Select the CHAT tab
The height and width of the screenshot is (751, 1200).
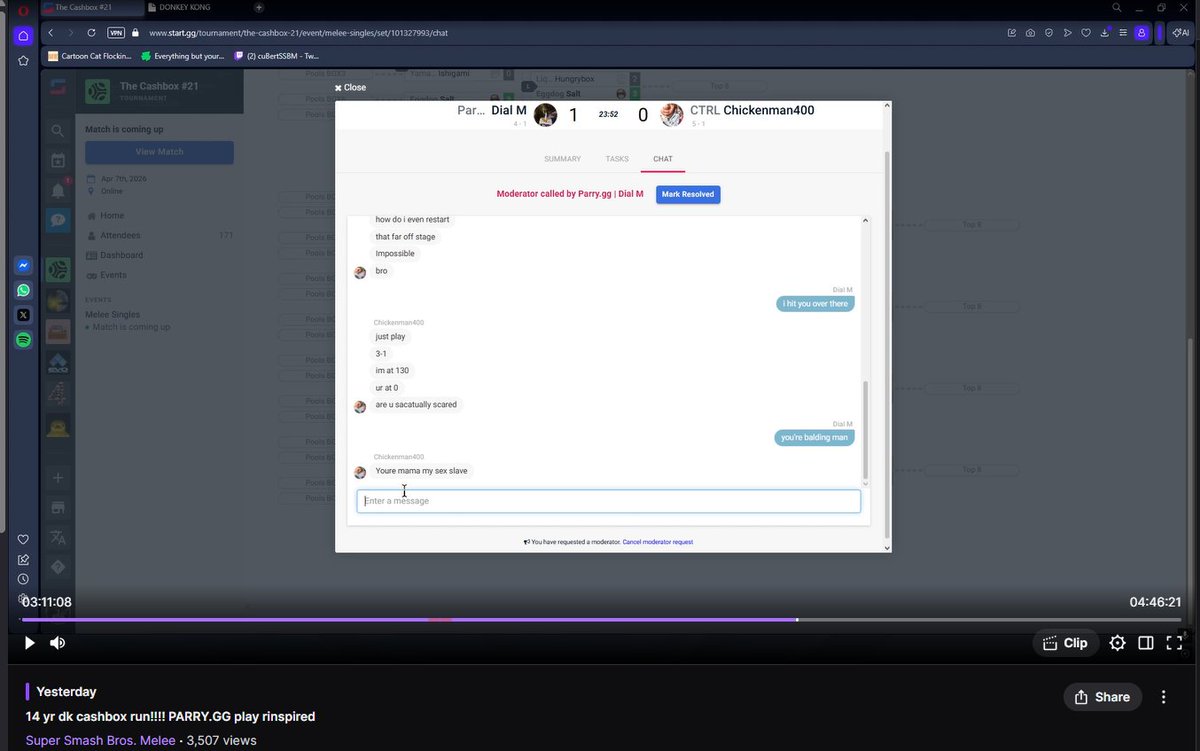coord(663,159)
